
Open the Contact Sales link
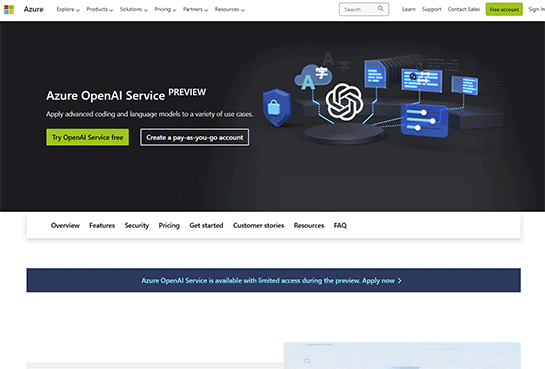click(x=464, y=9)
